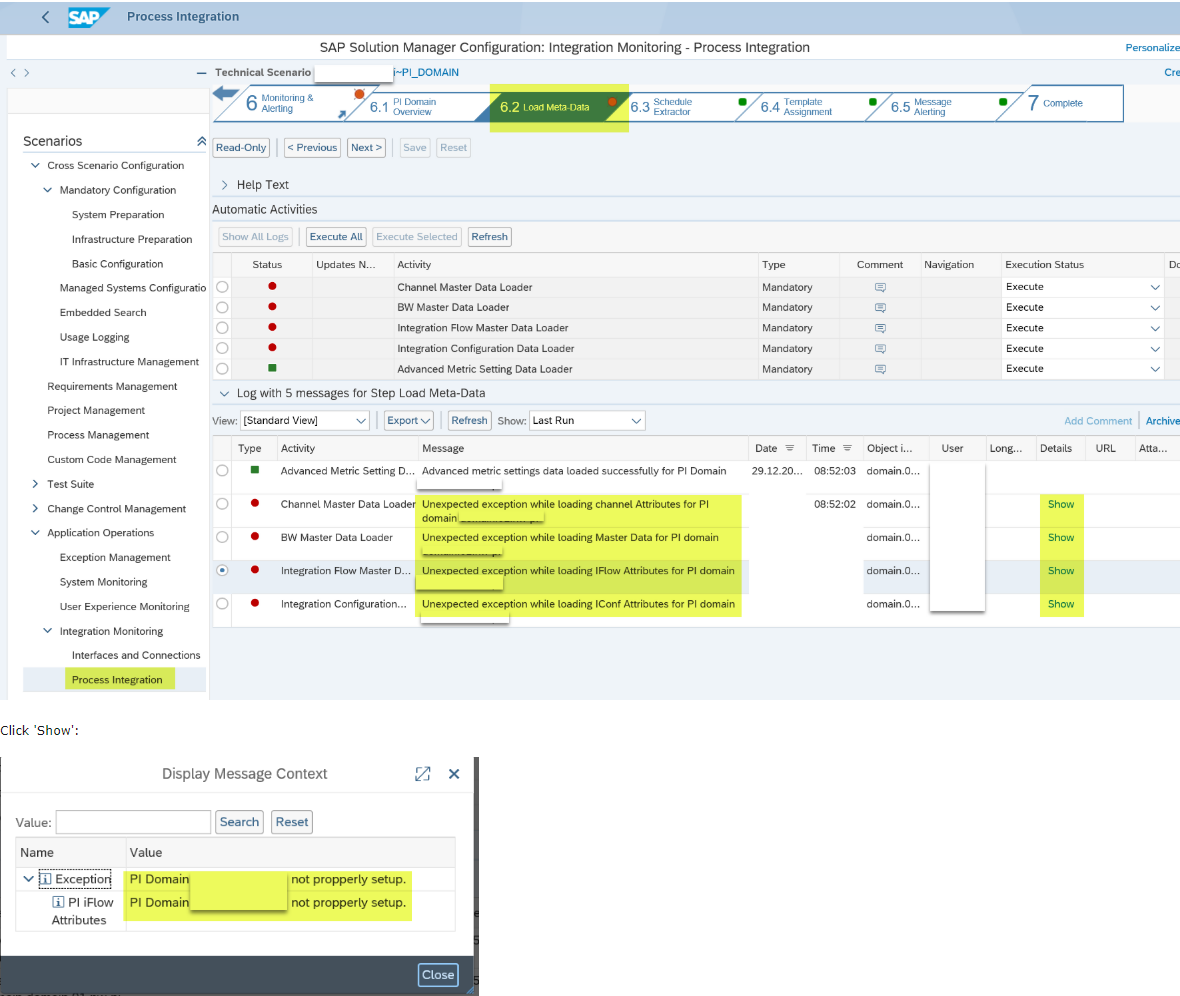
Task: Select Advanced Metric Setting Data Loader activity radio
Action: pyautogui.click(x=222, y=369)
